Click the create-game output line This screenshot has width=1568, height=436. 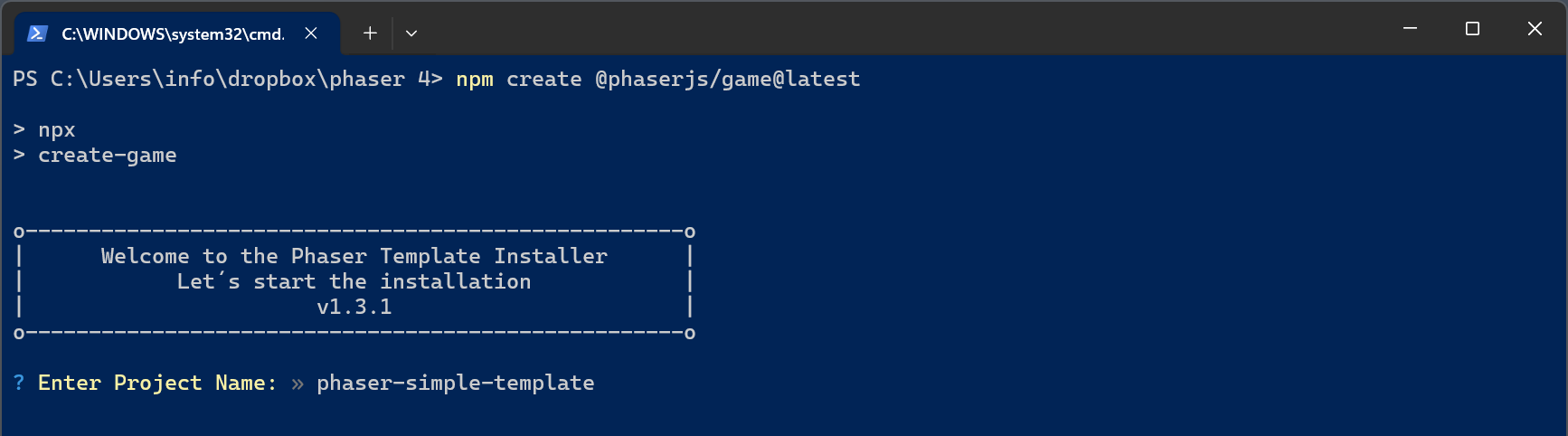[x=107, y=156]
